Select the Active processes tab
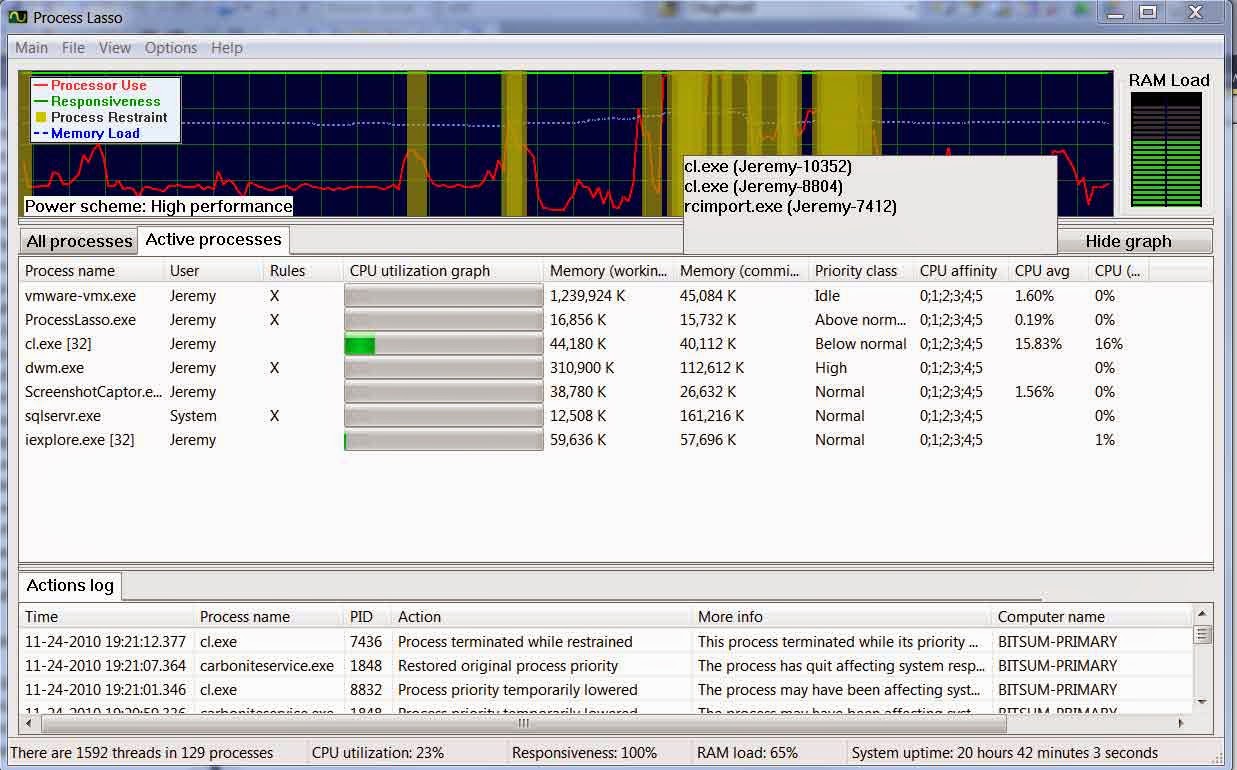Viewport: 1237px width, 770px height. click(x=213, y=240)
